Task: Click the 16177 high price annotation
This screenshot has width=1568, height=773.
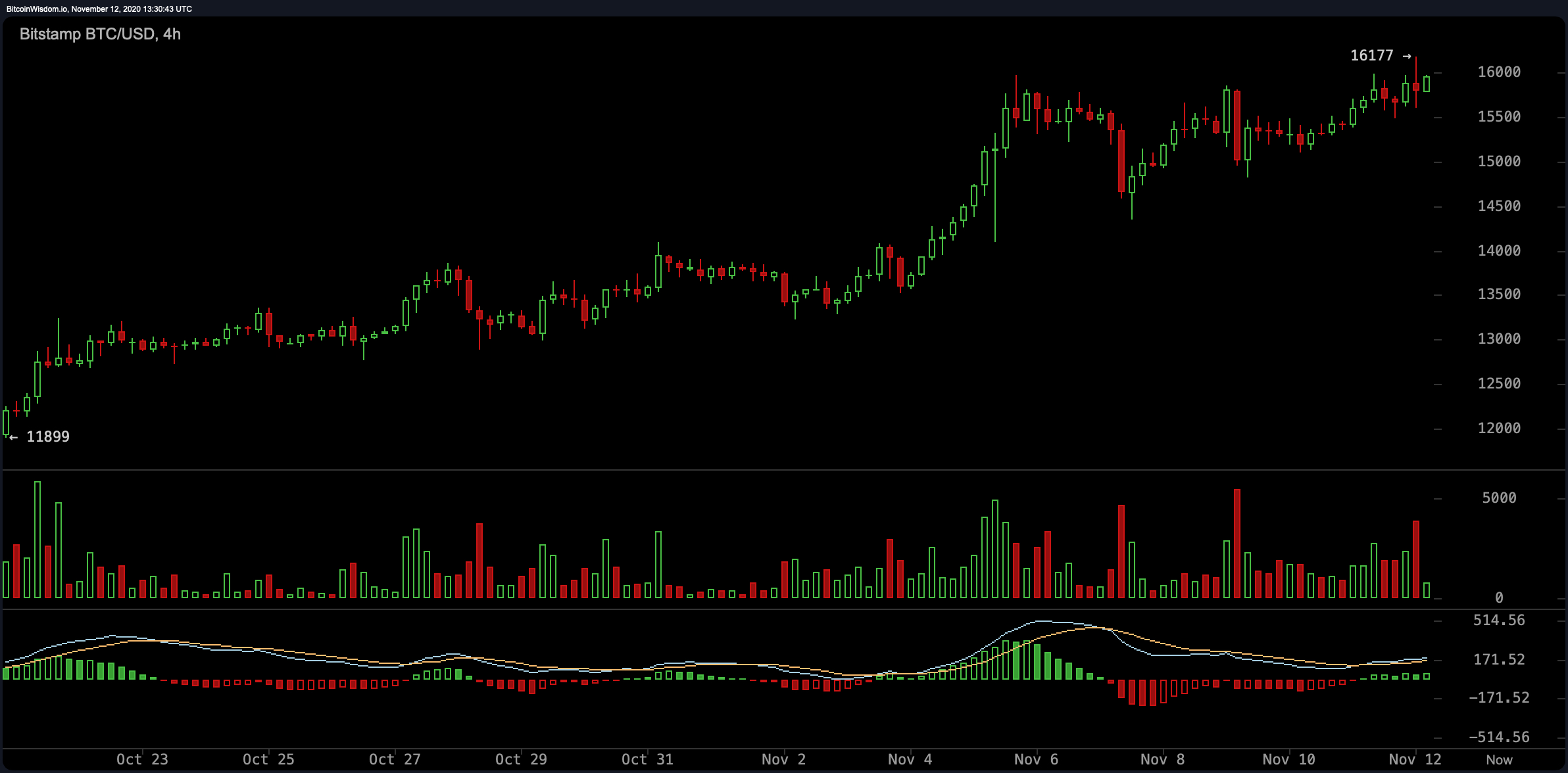Action: [x=1381, y=56]
